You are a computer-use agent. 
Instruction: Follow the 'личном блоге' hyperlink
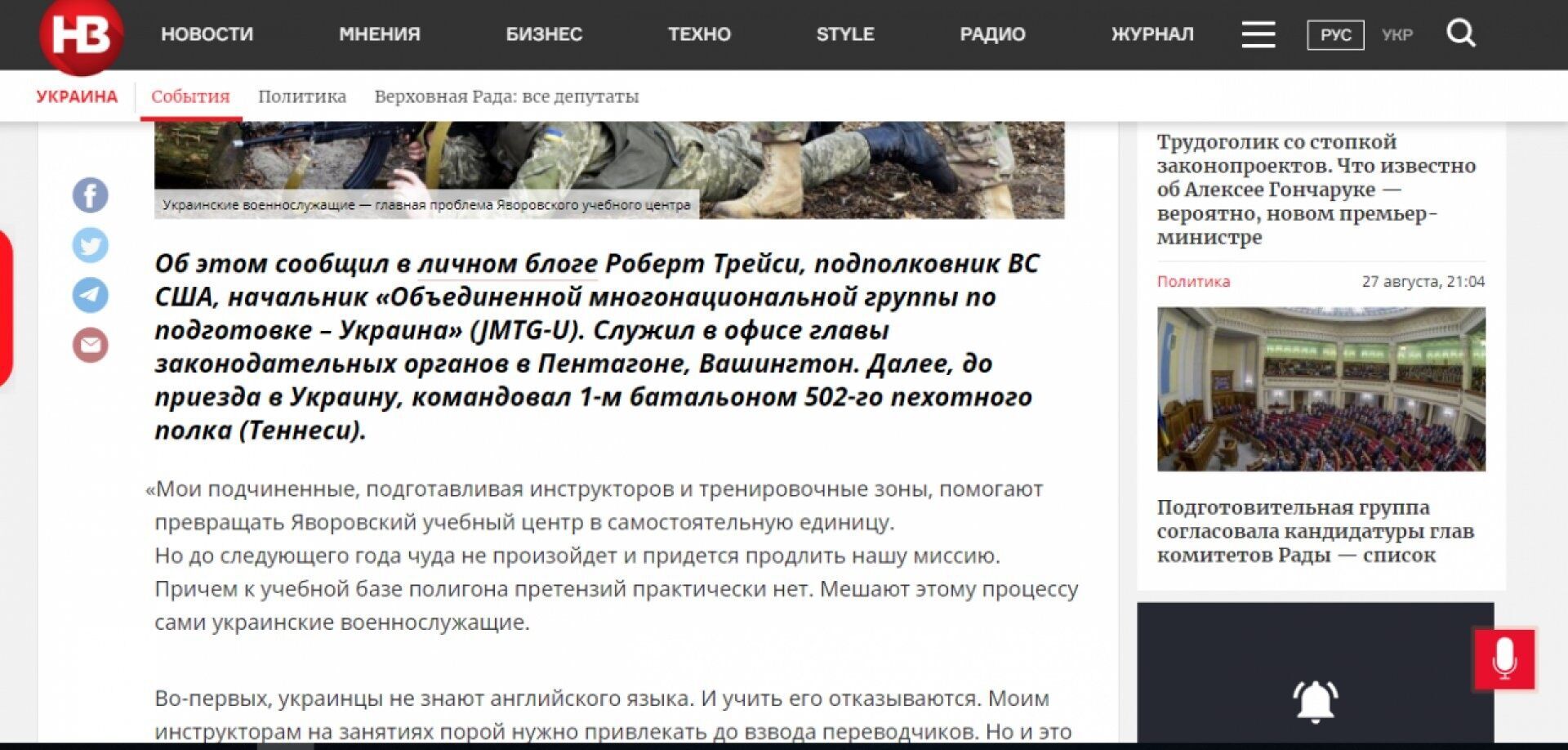[508, 264]
